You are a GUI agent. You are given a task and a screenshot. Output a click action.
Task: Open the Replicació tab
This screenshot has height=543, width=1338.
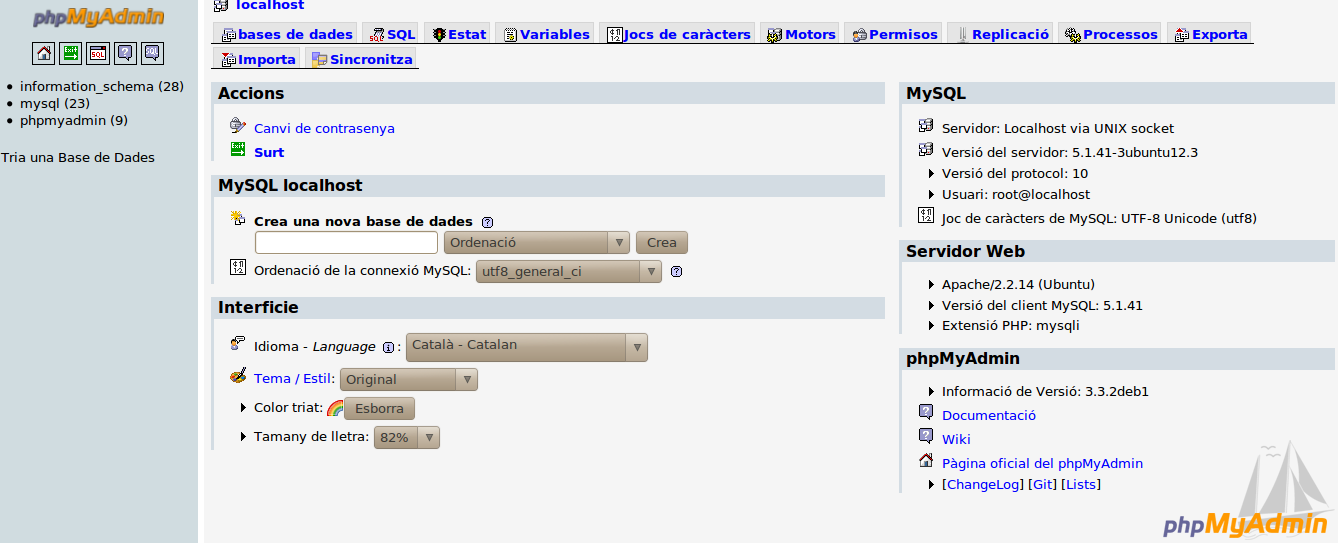[1000, 34]
